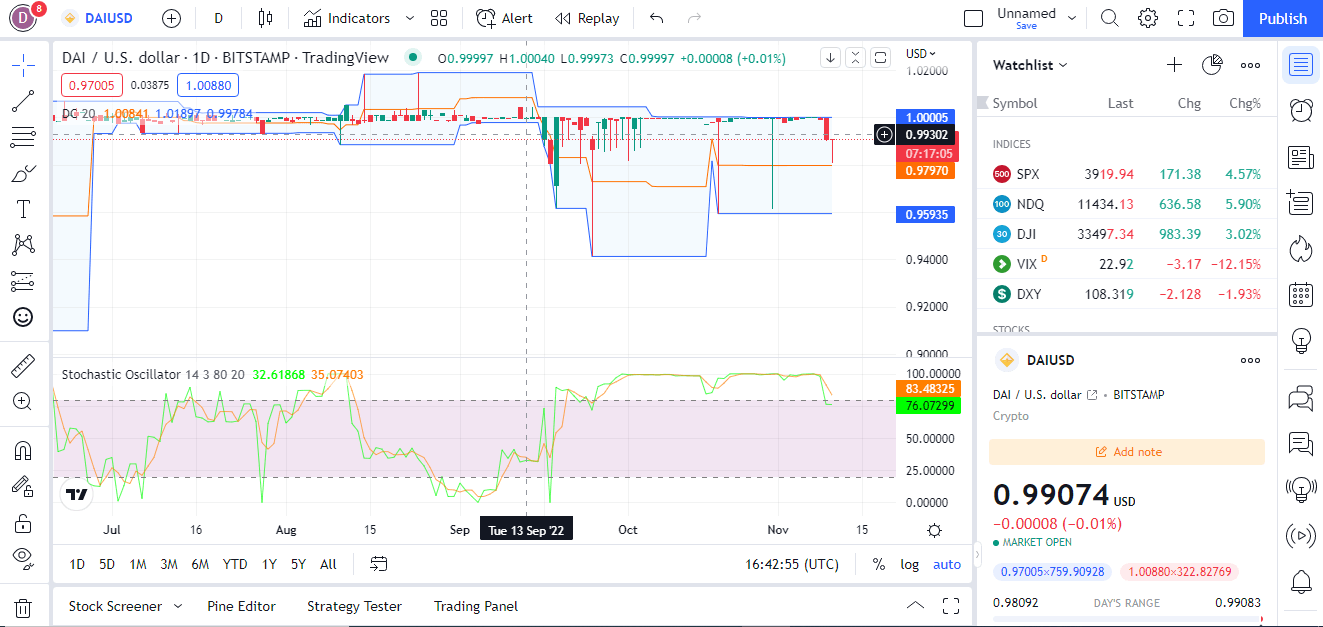Screen dimensions: 1323x627
Task: Select the ruler measure tool
Action: coord(23,366)
